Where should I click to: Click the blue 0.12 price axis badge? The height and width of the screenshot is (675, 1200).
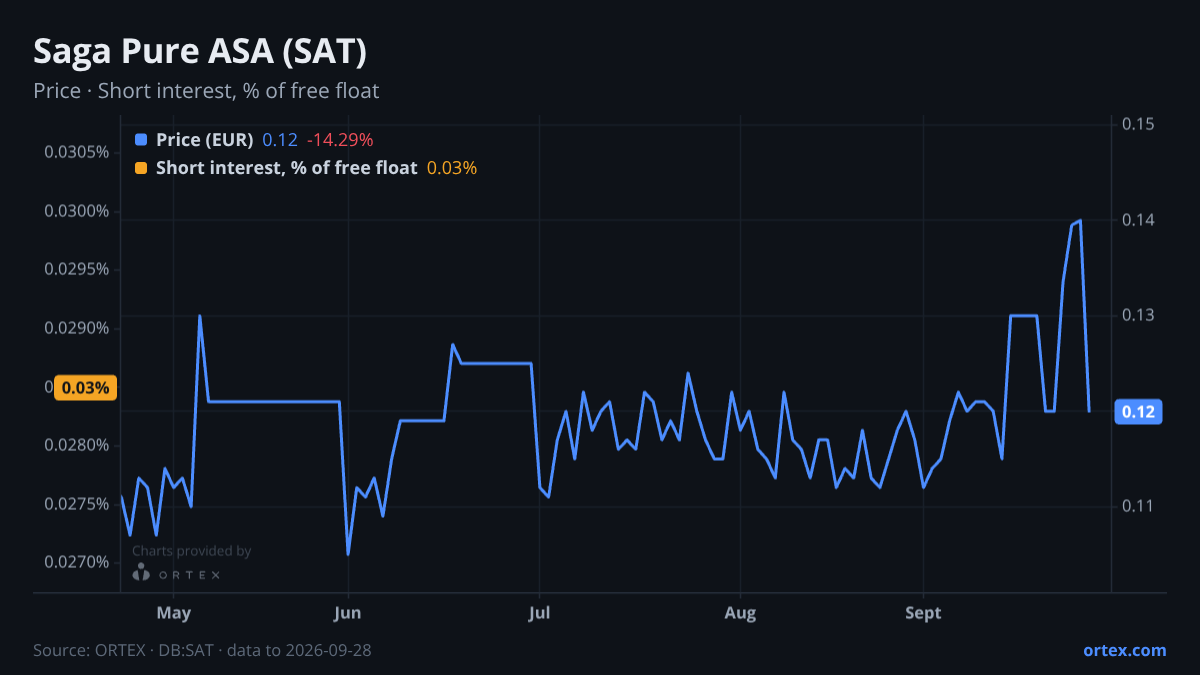point(1138,412)
